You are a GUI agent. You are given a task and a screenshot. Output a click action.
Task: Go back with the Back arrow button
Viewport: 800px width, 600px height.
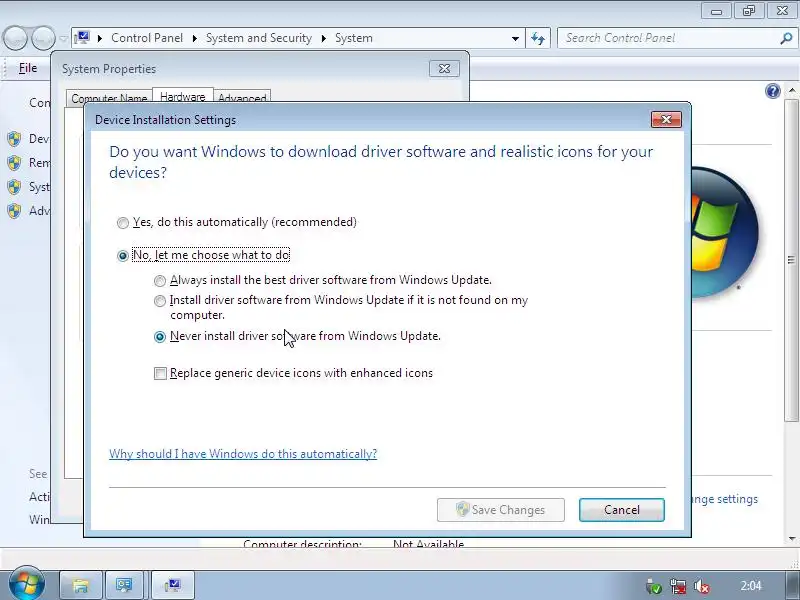pyautogui.click(x=15, y=38)
